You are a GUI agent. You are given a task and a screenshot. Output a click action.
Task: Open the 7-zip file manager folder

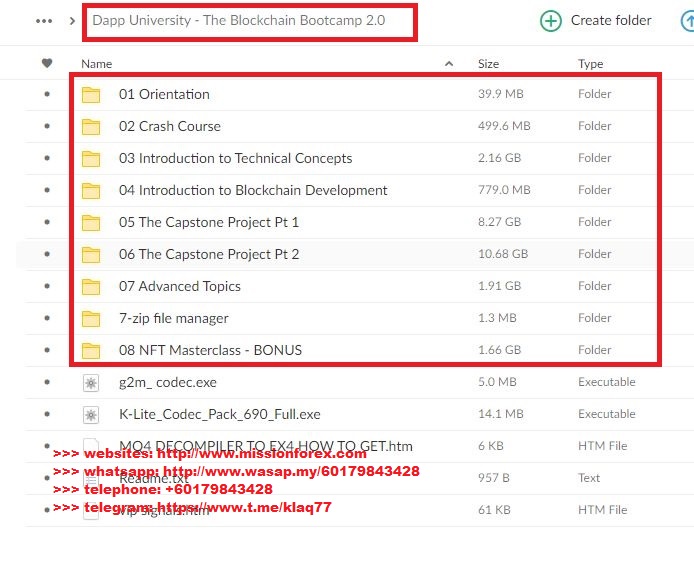(174, 318)
